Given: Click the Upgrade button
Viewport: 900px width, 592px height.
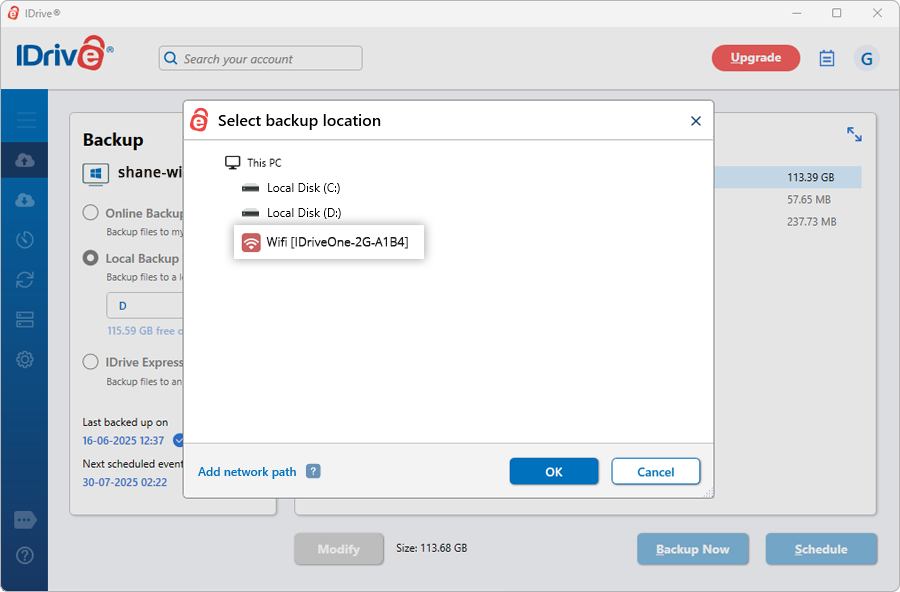Looking at the screenshot, I should point(755,57).
